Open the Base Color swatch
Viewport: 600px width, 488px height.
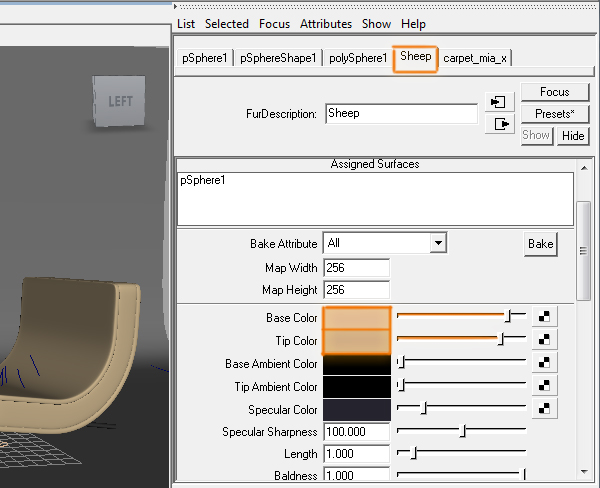357,318
